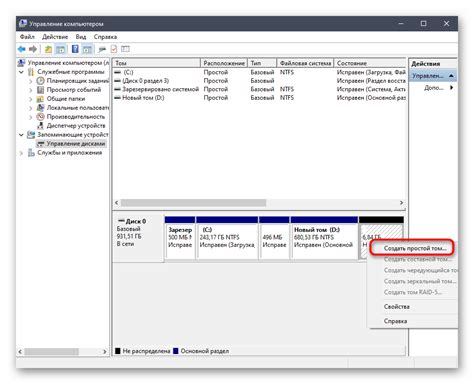Expand the Просмотр событий node

(31, 90)
